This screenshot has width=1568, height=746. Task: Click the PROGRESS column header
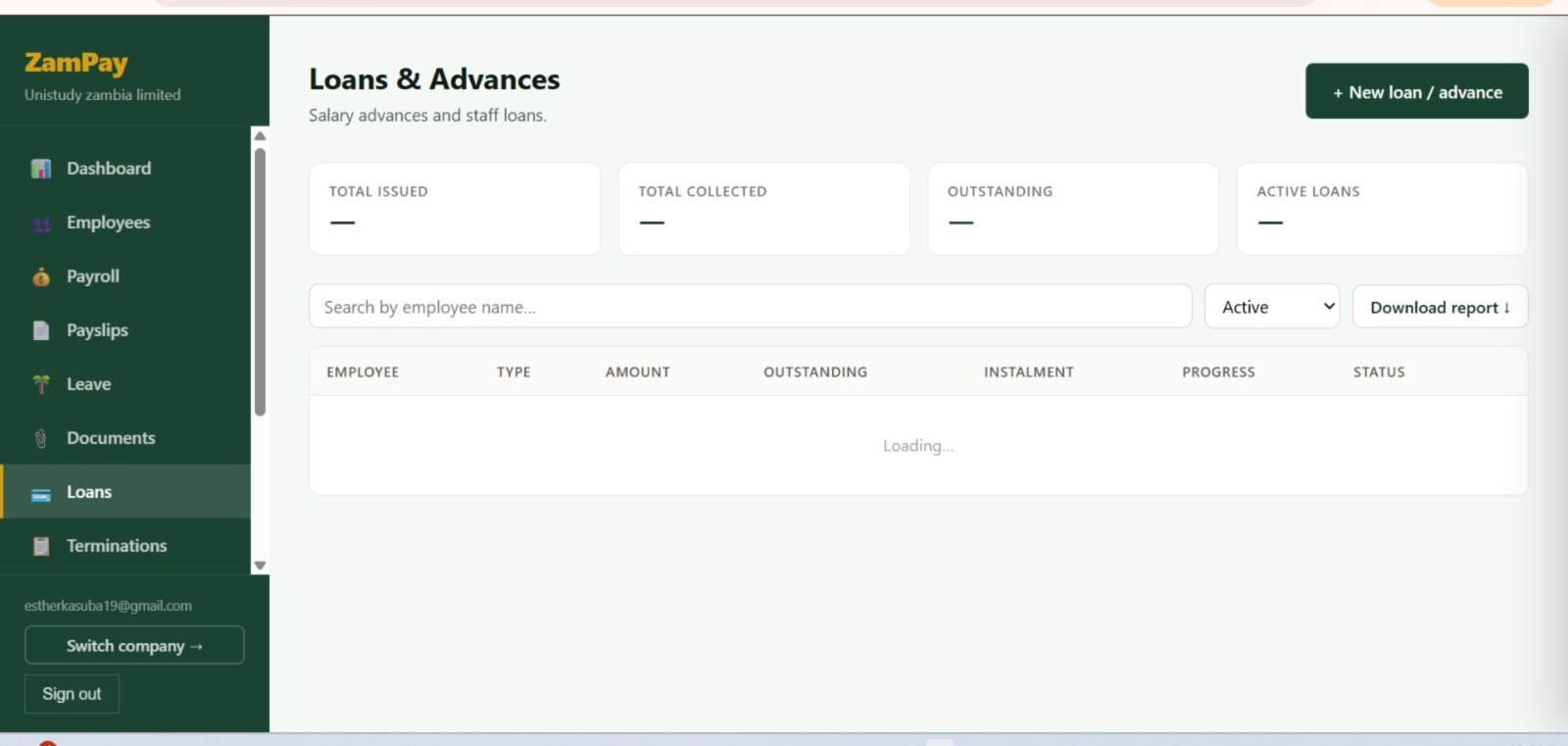(1218, 373)
